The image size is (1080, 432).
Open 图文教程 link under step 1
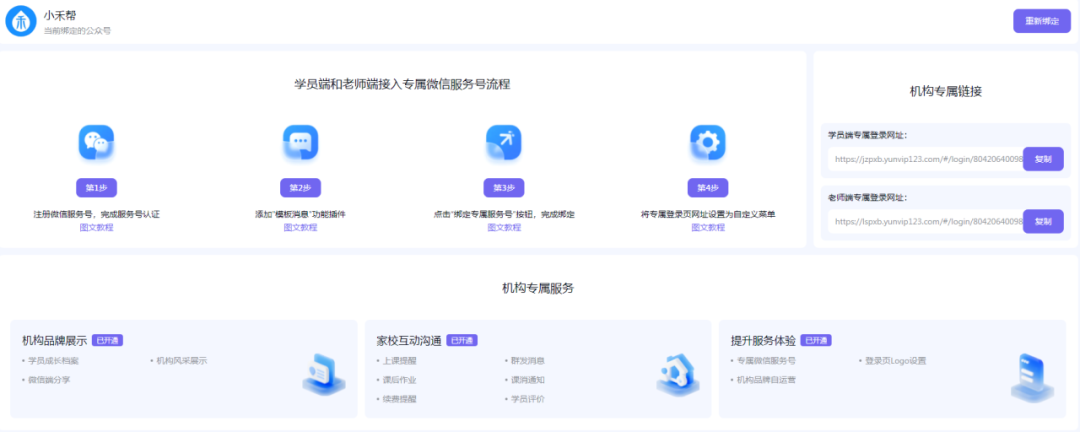pos(97,227)
